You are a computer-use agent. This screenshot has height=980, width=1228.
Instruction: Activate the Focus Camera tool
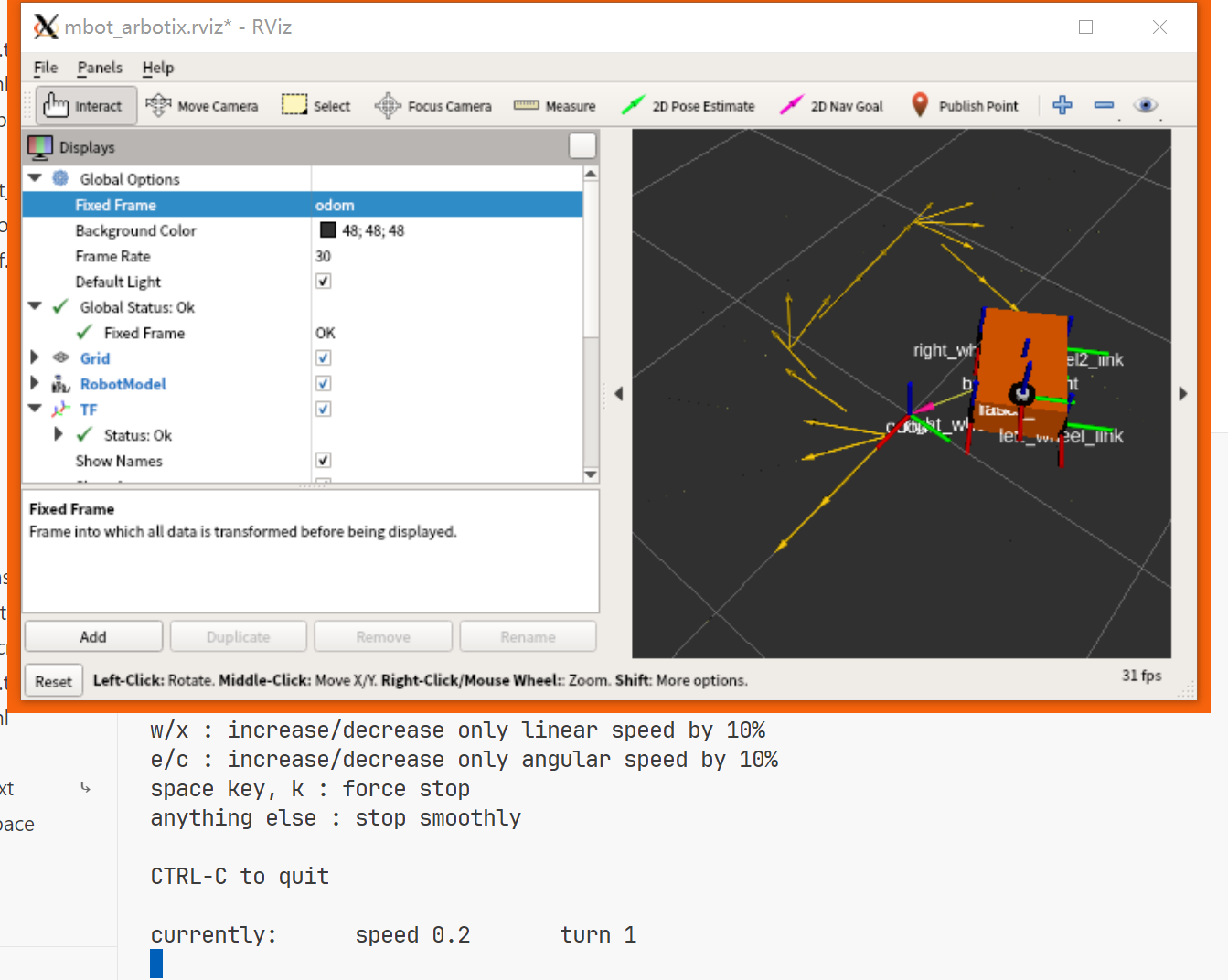tap(433, 106)
